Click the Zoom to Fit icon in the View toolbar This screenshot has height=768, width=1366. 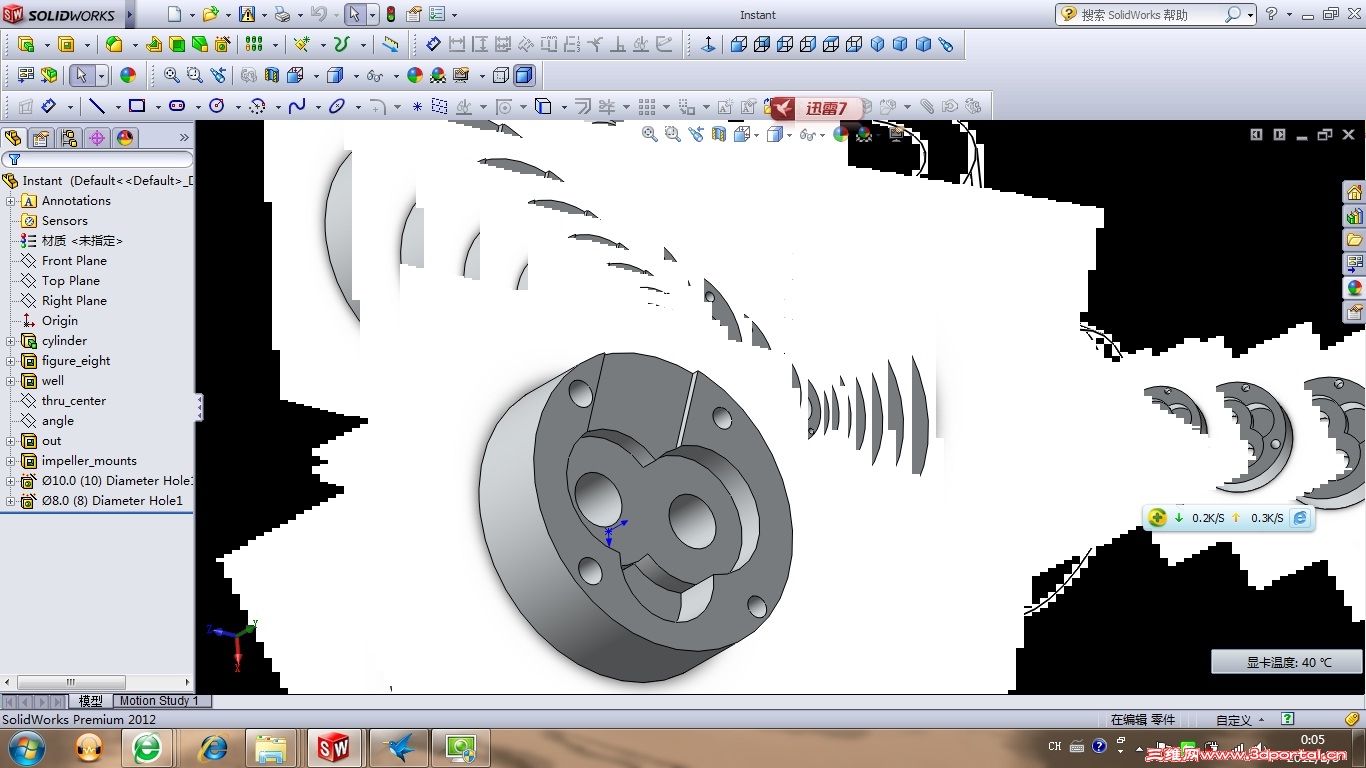[x=171, y=75]
